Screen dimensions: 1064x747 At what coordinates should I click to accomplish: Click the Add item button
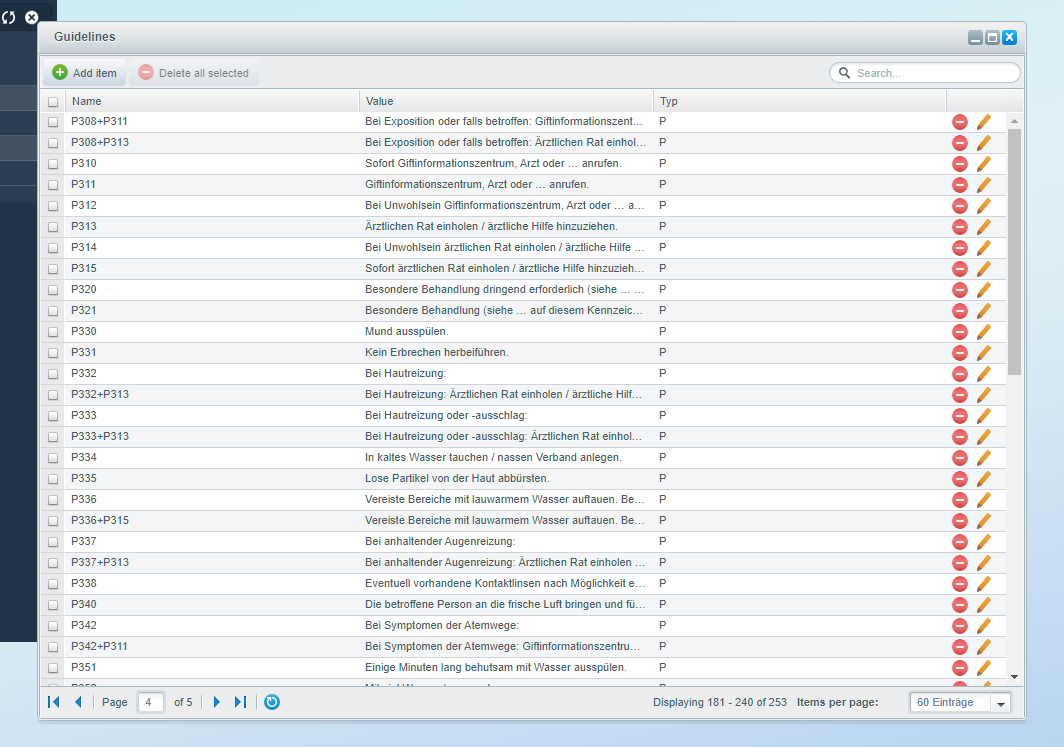pyautogui.click(x=85, y=73)
